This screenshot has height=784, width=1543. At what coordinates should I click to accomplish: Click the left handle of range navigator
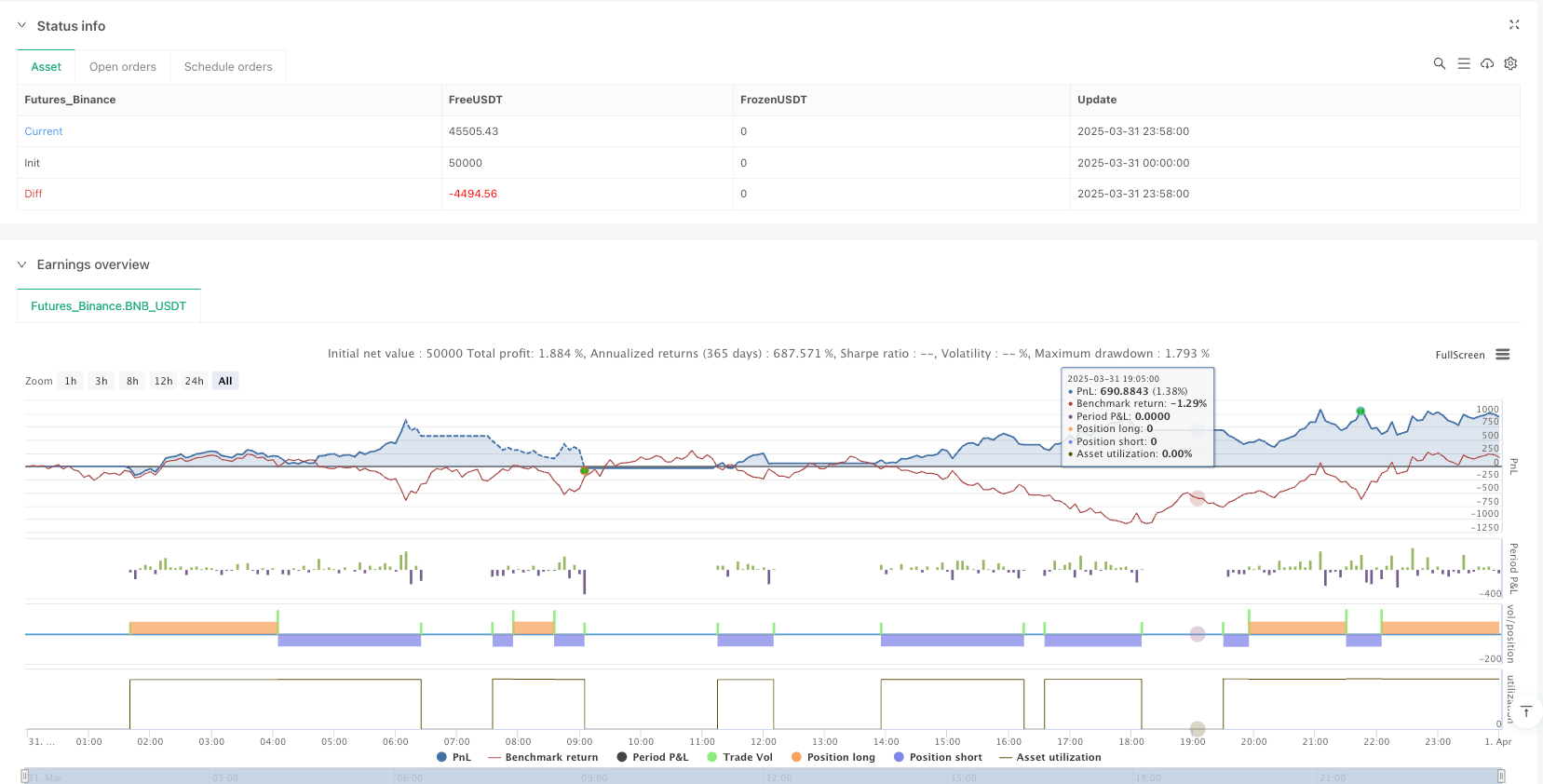coord(25,776)
